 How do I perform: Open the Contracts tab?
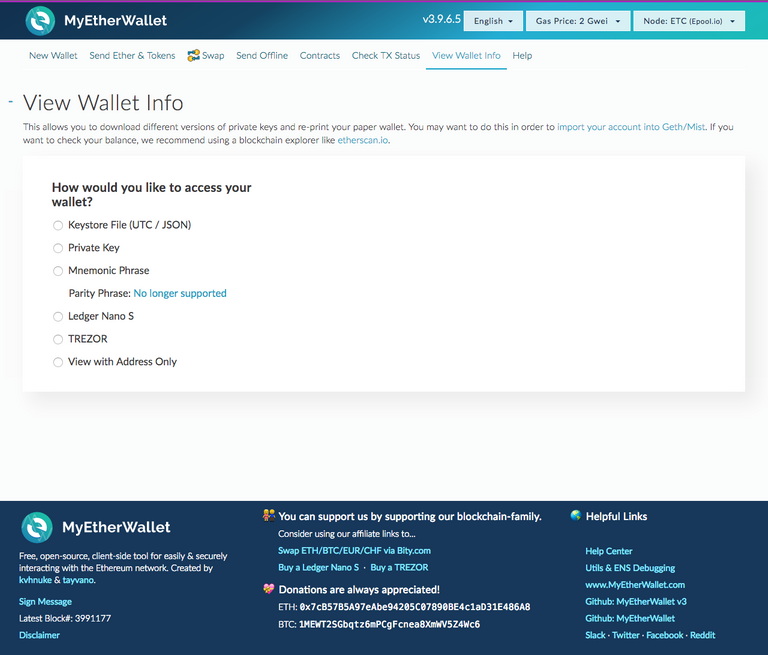pos(320,55)
